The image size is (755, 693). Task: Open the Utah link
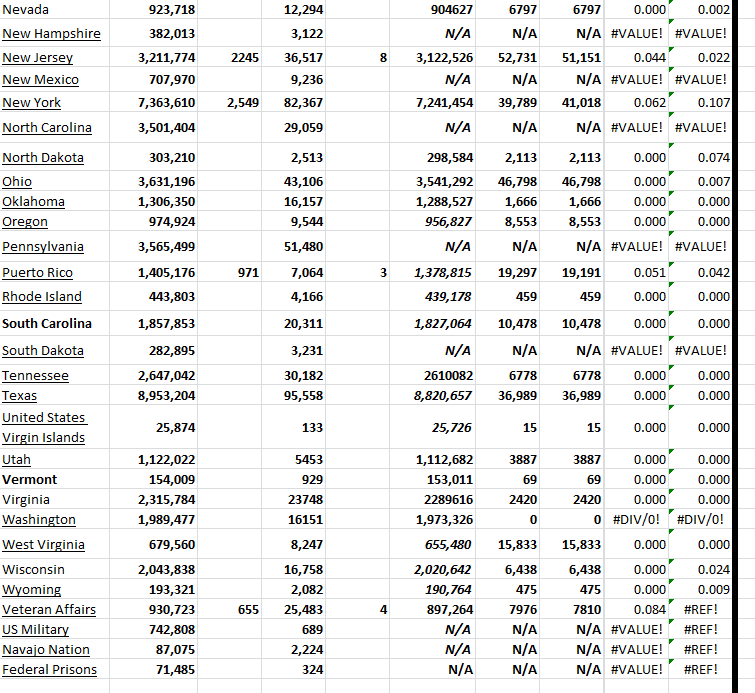pos(16,460)
